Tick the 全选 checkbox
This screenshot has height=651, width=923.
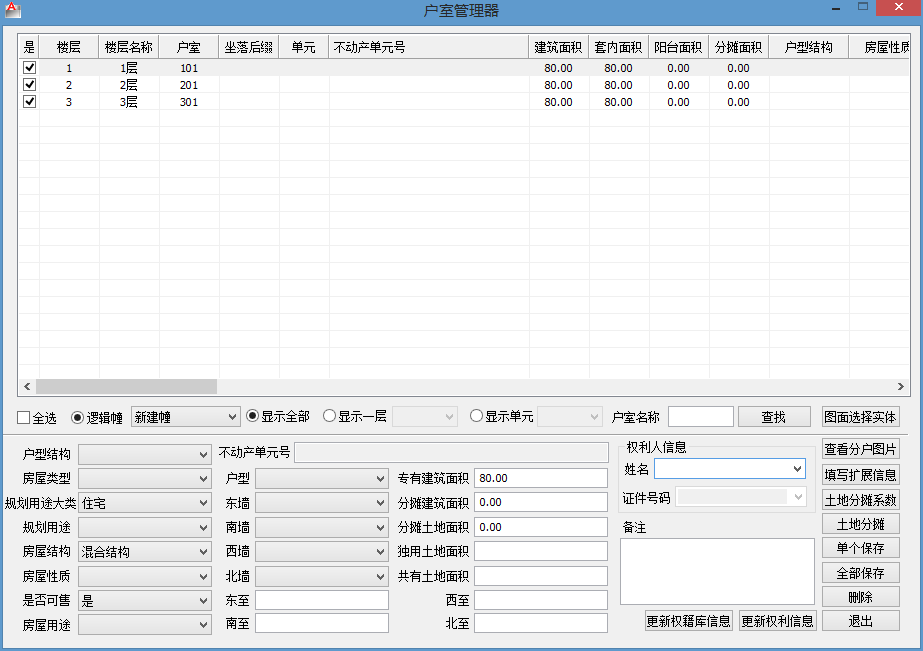24,418
